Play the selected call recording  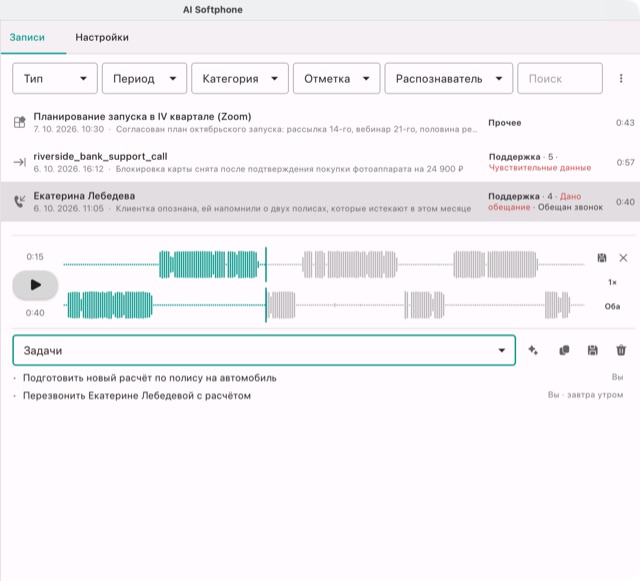click(x=35, y=285)
